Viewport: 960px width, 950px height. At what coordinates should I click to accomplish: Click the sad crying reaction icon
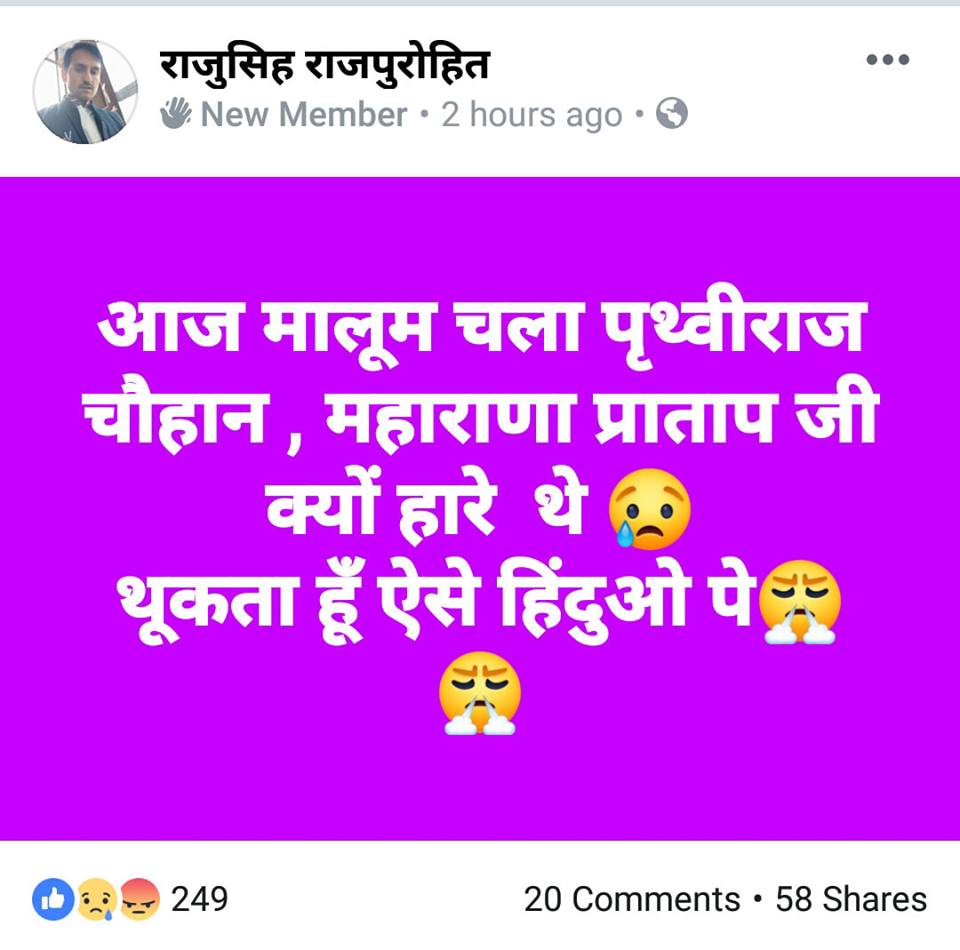97,899
